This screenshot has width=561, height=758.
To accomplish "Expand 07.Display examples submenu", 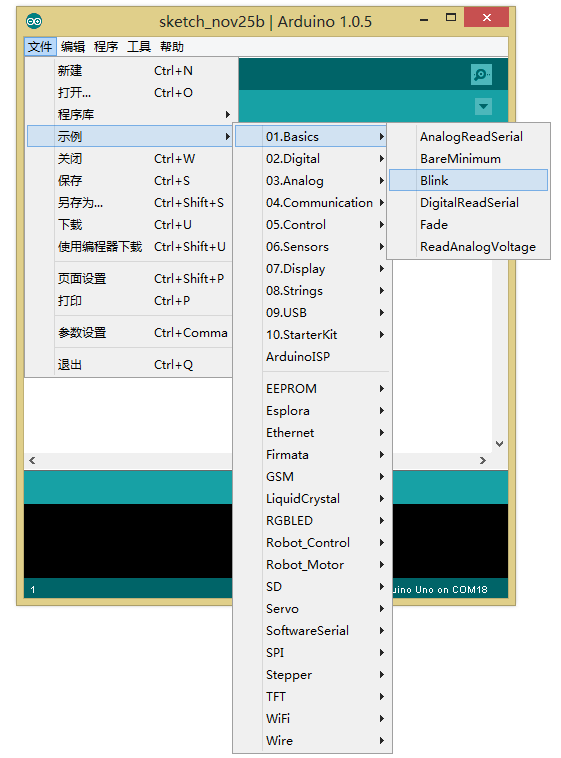I will [x=311, y=268].
